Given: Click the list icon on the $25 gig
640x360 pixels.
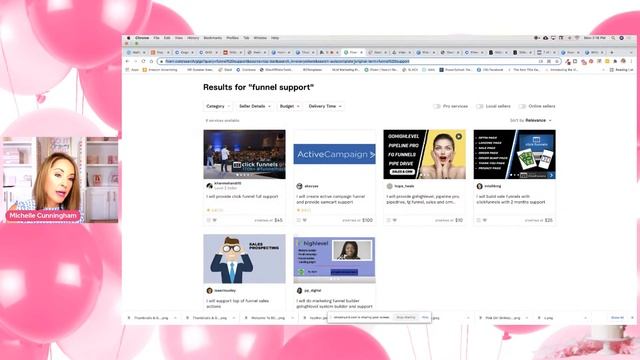Looking at the screenshot, I should [478, 220].
